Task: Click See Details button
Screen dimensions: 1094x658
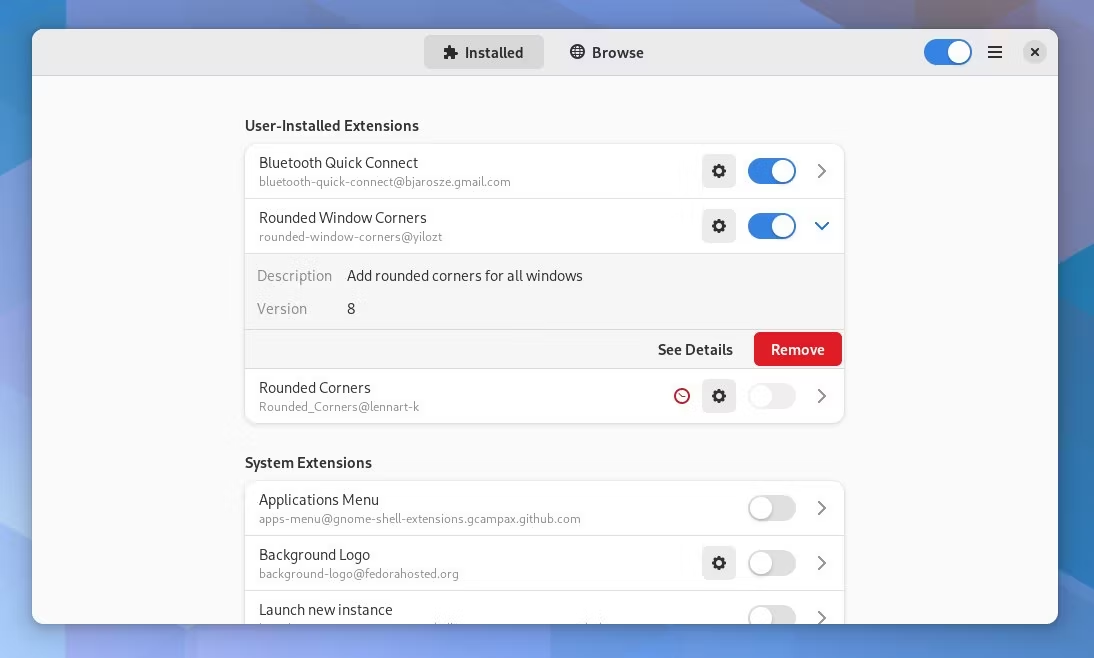Action: [695, 350]
